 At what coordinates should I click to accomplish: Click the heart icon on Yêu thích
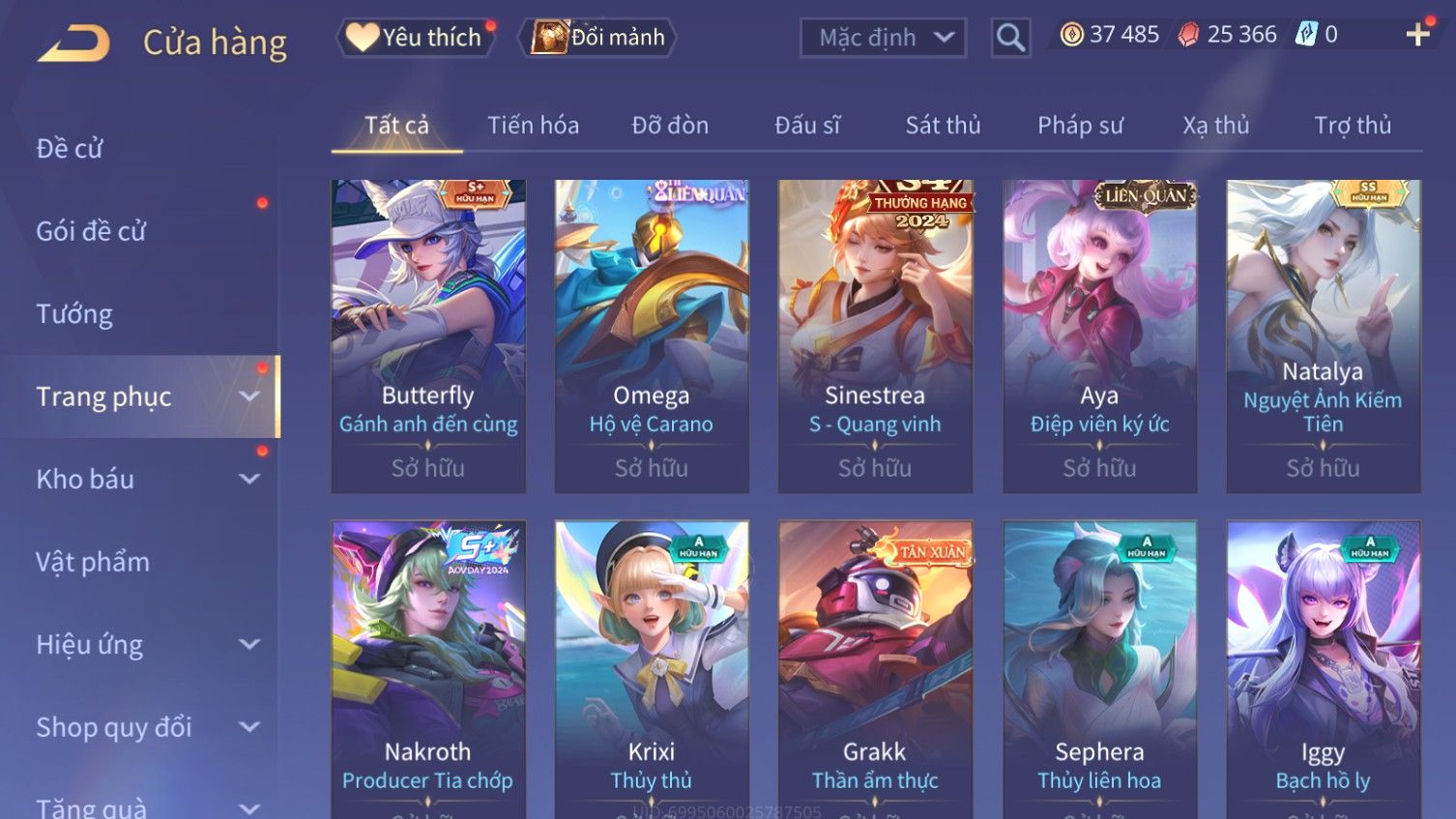(362, 37)
